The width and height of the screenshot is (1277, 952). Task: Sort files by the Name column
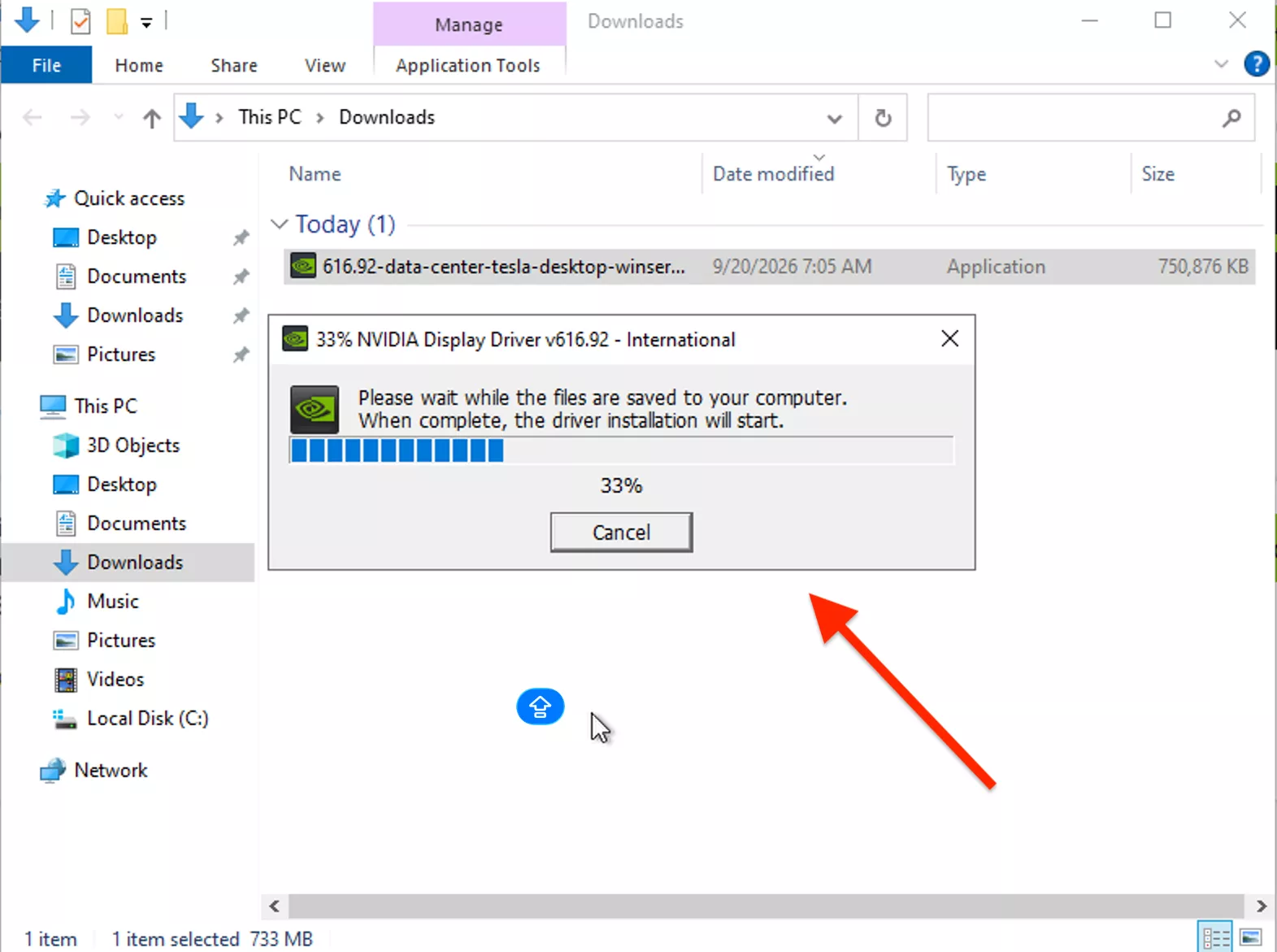pyautogui.click(x=315, y=174)
